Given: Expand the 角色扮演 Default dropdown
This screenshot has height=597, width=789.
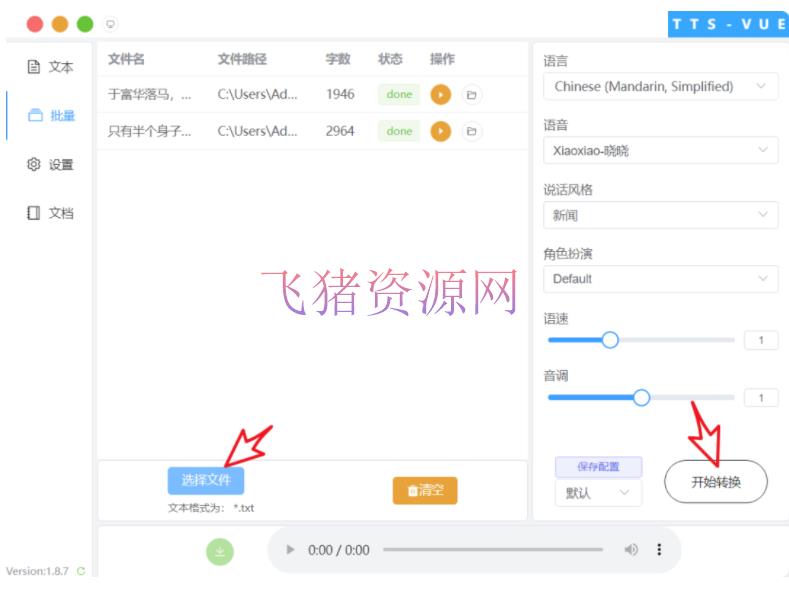Looking at the screenshot, I should [661, 279].
